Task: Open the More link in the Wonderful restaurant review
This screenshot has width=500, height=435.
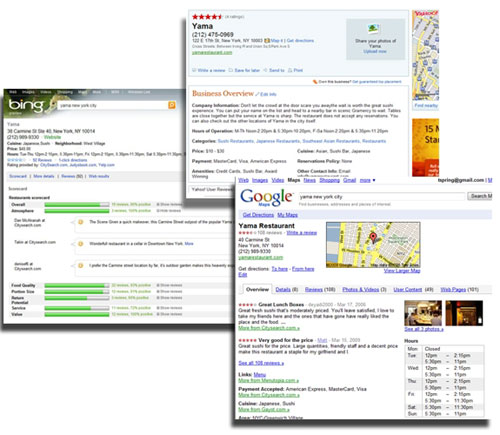Action: (x=189, y=244)
